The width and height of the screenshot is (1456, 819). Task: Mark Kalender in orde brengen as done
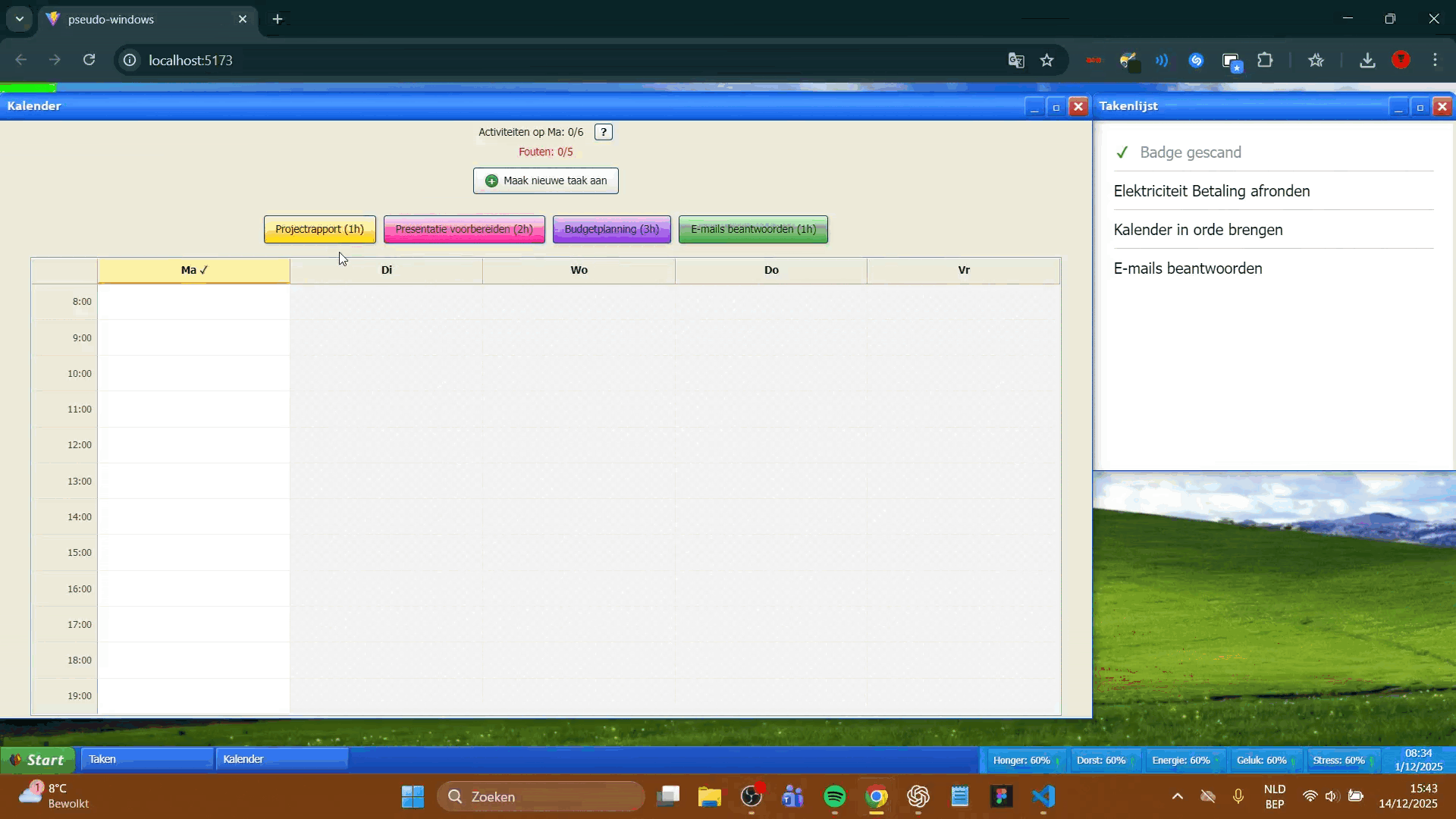tap(1197, 230)
